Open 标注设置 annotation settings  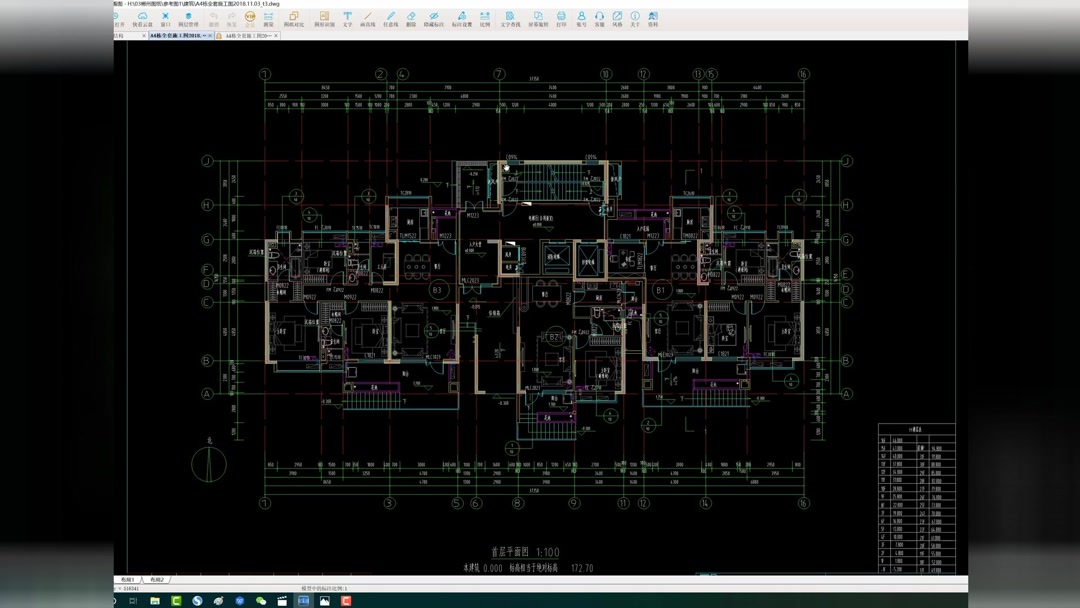pyautogui.click(x=461, y=19)
